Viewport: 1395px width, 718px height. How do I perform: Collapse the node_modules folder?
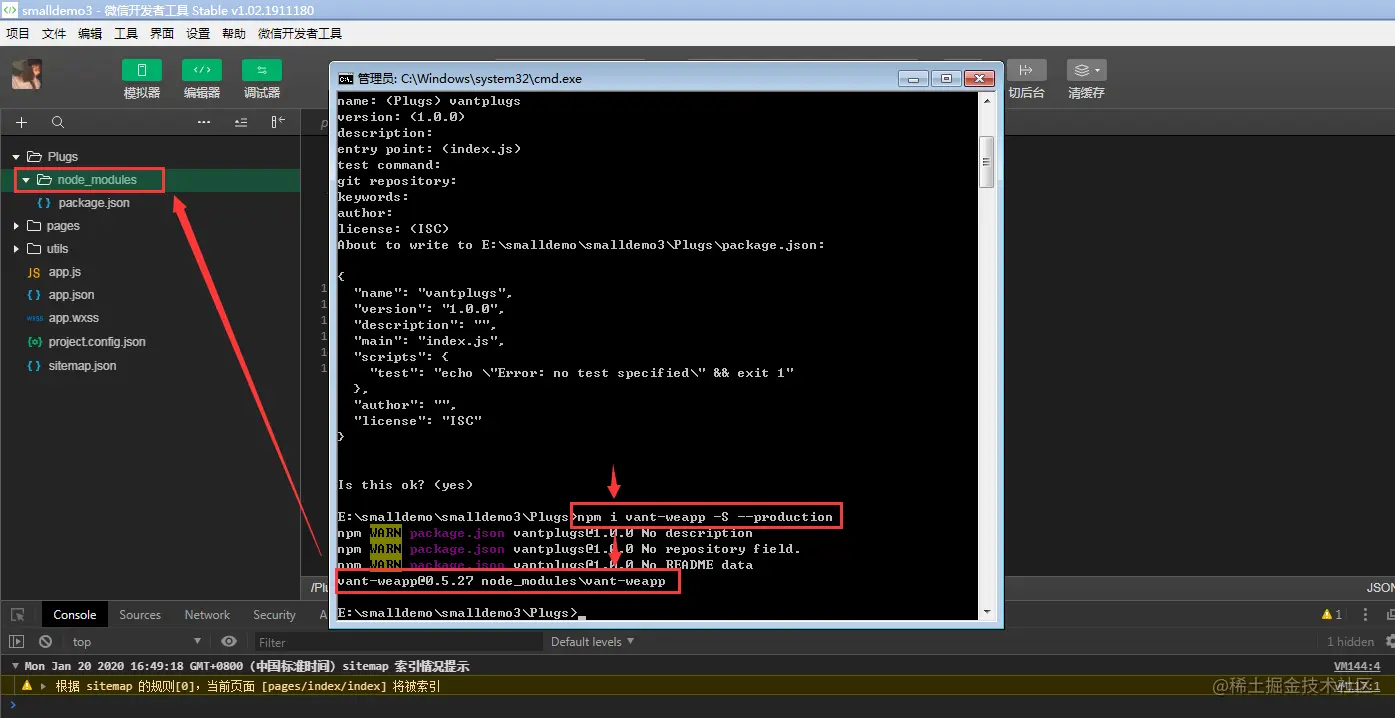pyautogui.click(x=26, y=180)
